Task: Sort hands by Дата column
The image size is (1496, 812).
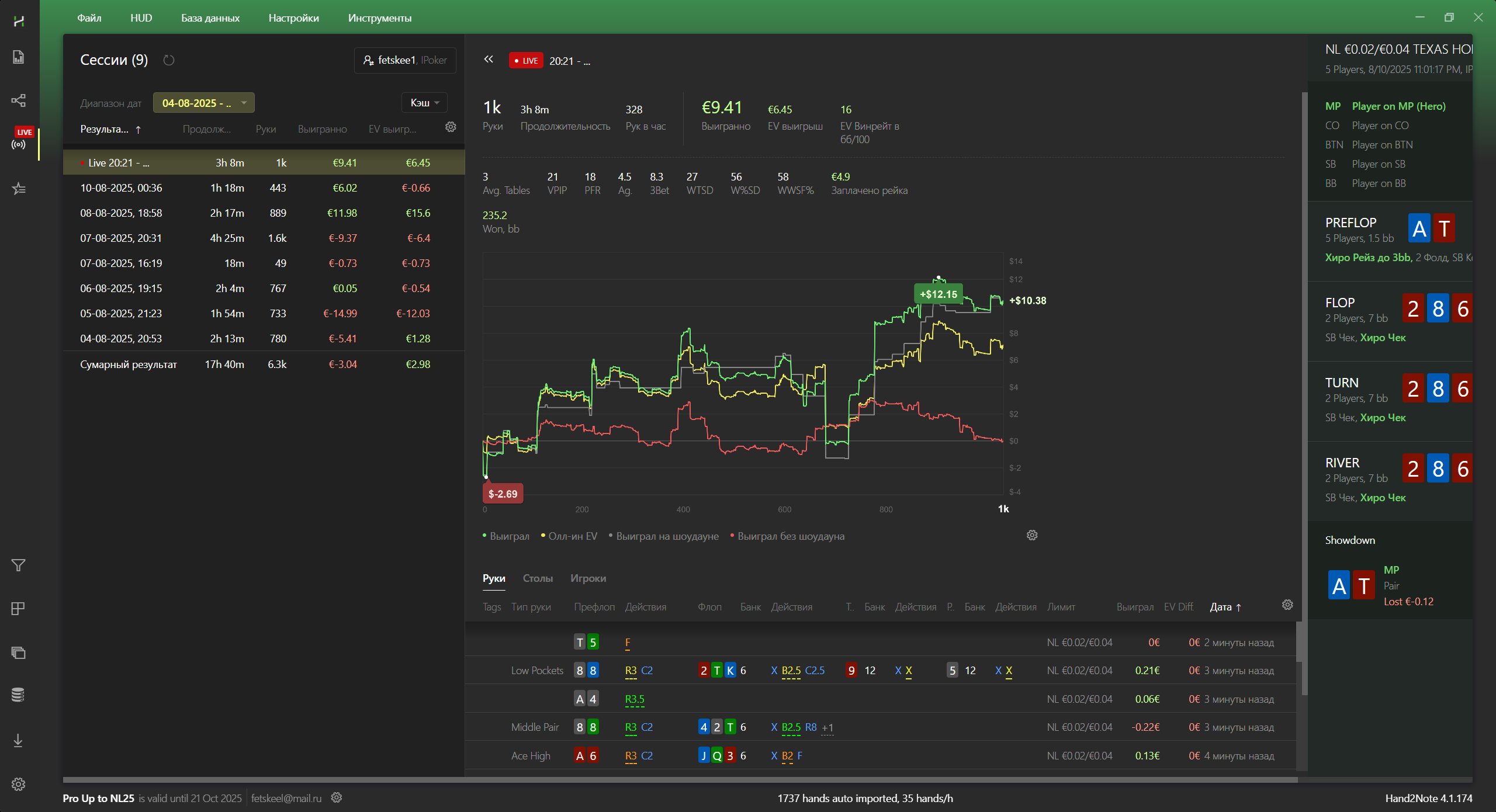Action: click(x=1225, y=607)
